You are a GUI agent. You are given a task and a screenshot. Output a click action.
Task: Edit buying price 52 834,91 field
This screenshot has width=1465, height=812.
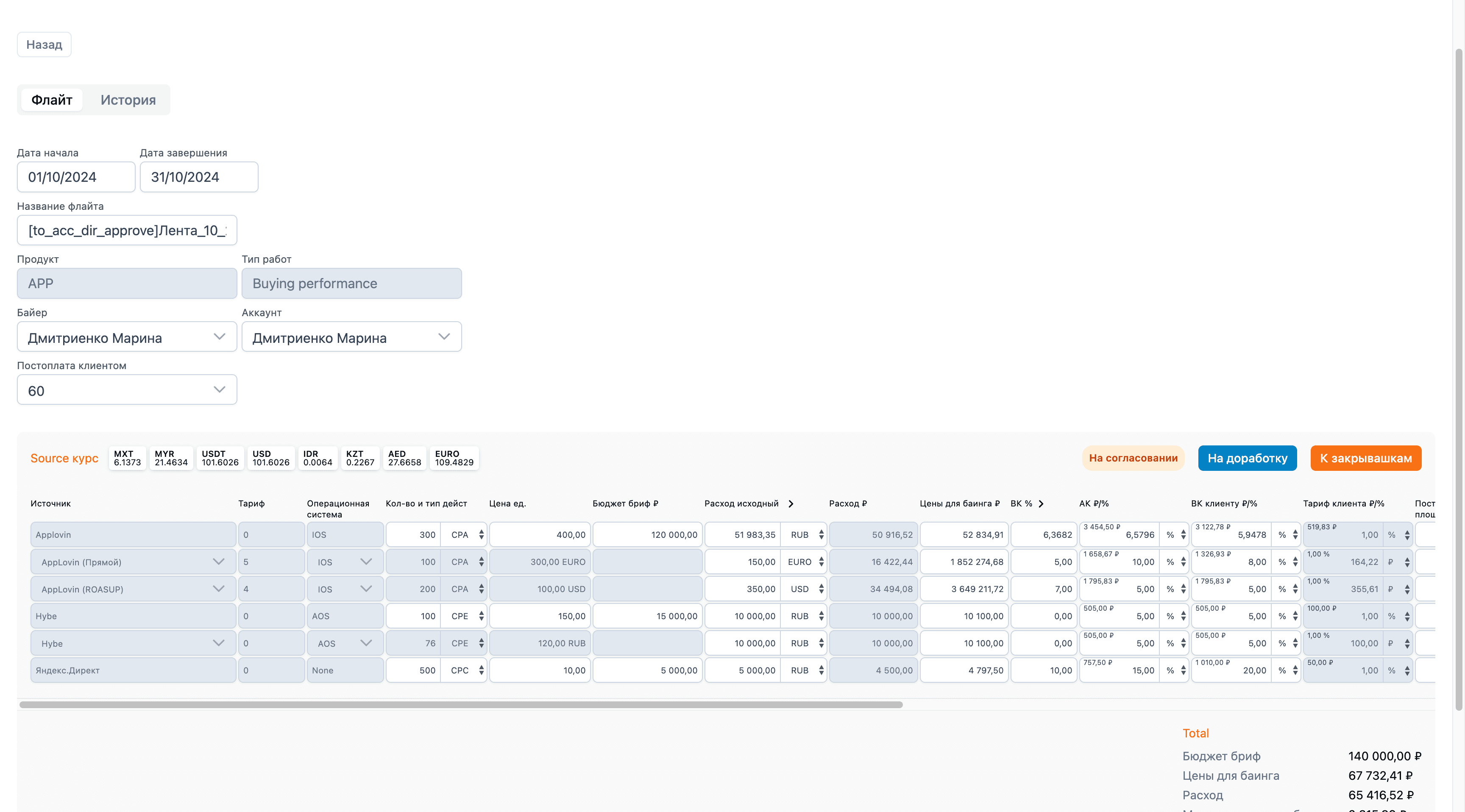964,534
